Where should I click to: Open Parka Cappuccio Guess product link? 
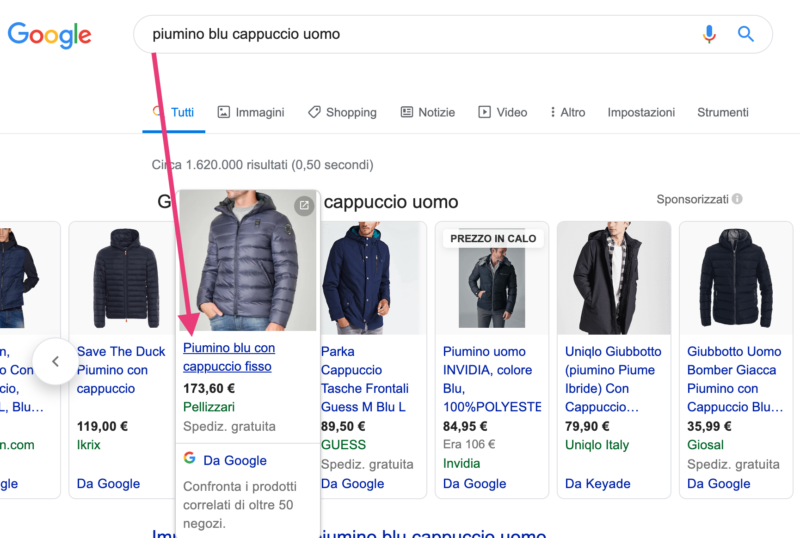coord(365,379)
